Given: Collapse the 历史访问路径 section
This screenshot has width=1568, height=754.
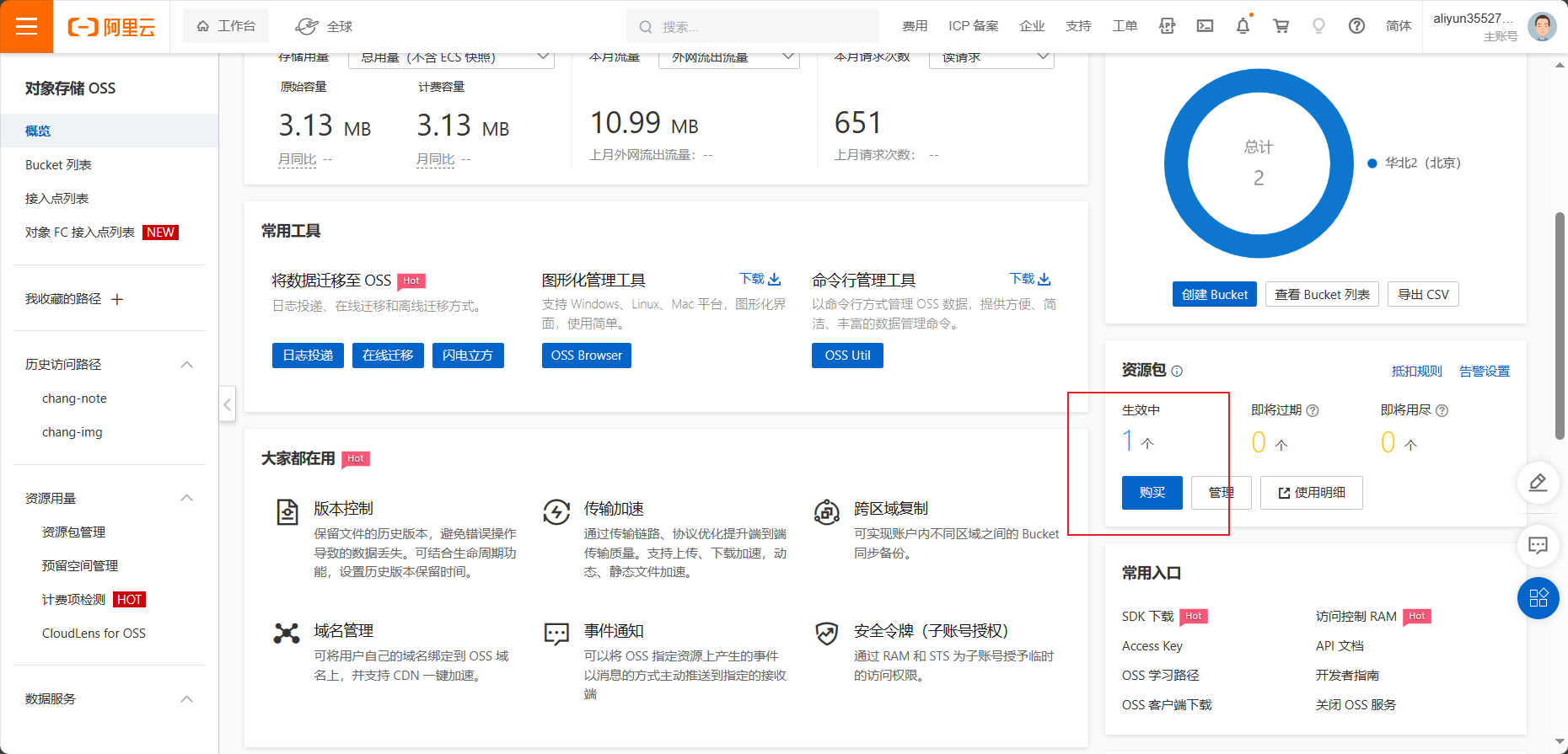Looking at the screenshot, I should (x=187, y=365).
